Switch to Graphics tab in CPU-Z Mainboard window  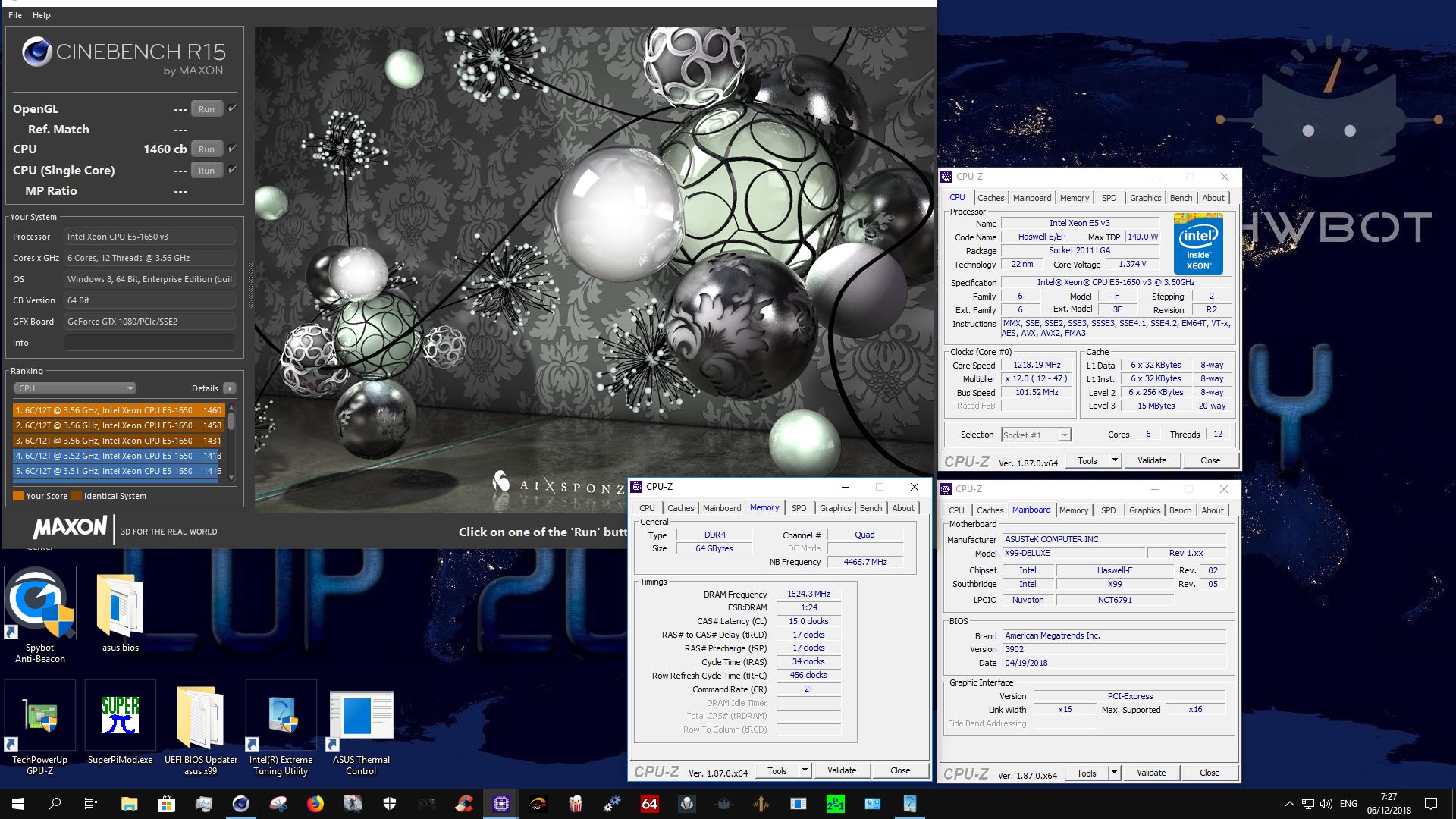pos(1144,510)
